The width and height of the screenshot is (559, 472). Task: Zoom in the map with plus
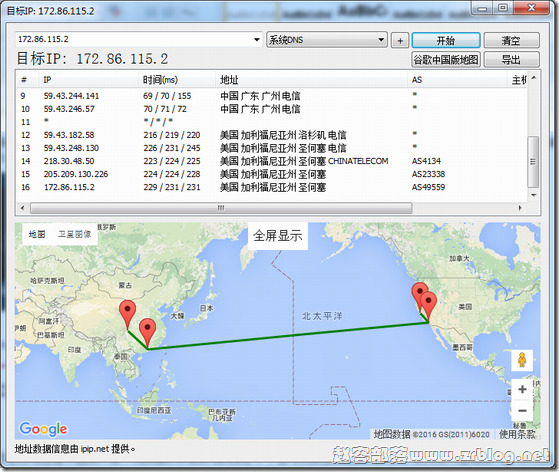tap(522, 389)
